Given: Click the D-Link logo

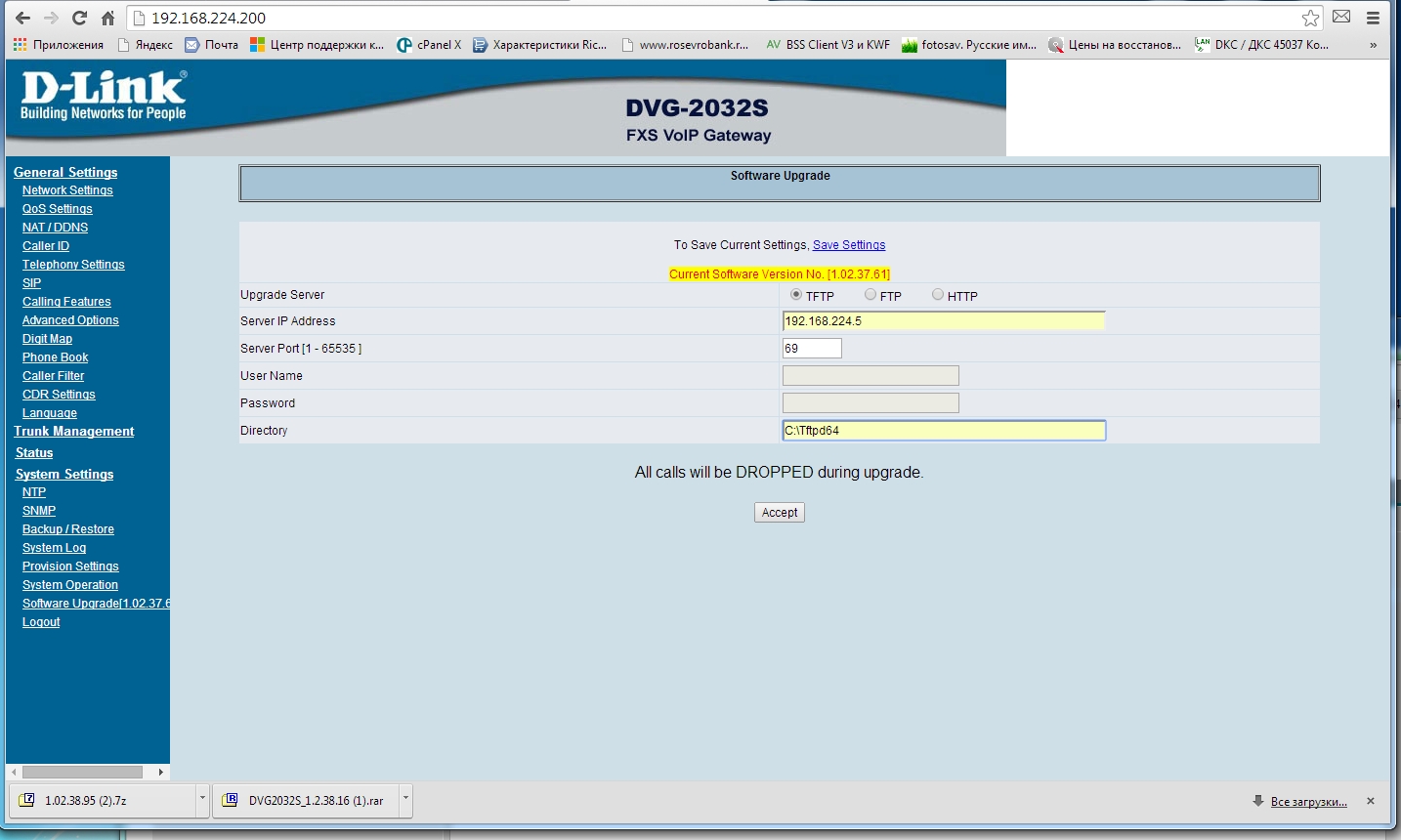Looking at the screenshot, I should tap(104, 96).
